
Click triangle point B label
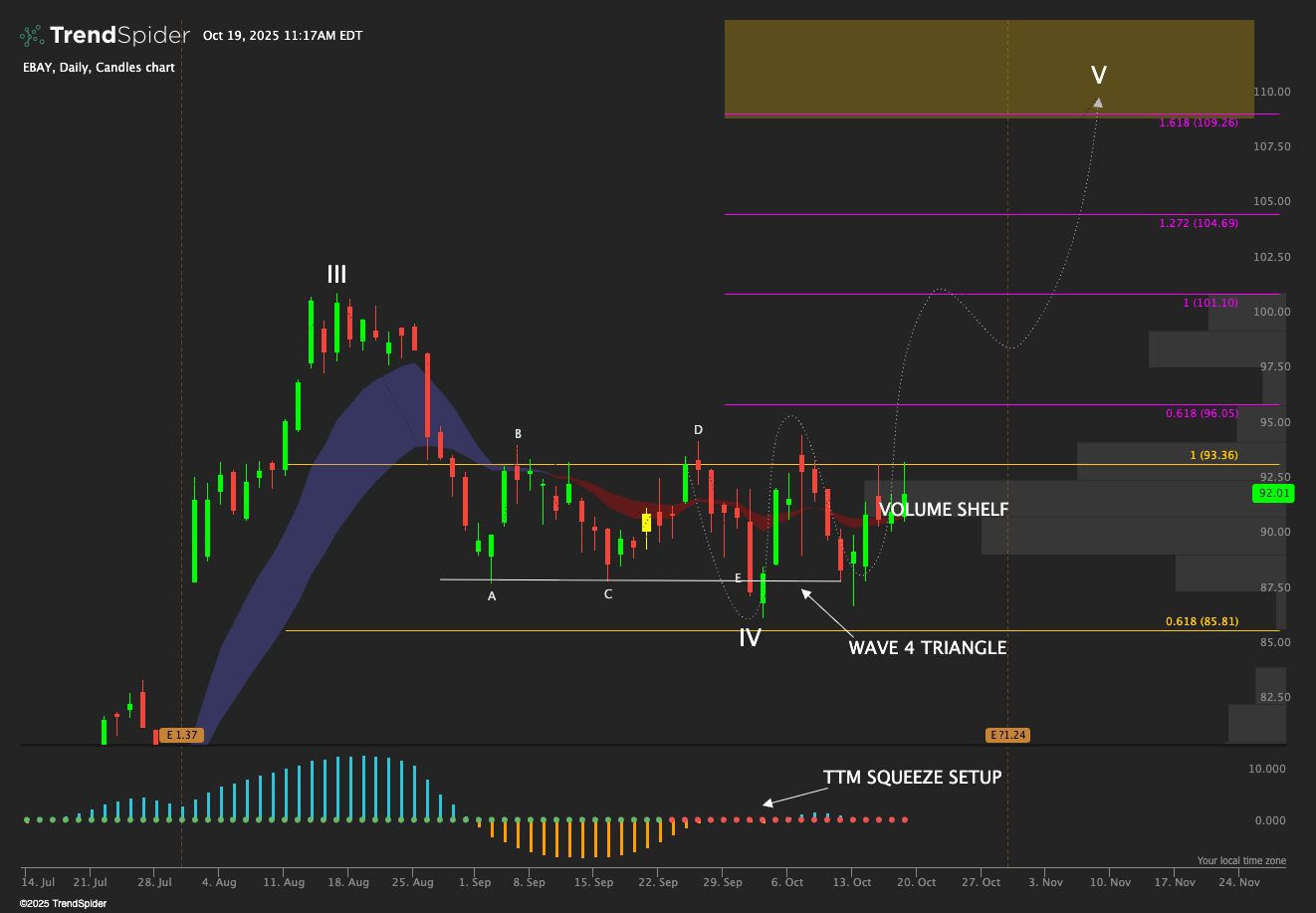(x=518, y=434)
